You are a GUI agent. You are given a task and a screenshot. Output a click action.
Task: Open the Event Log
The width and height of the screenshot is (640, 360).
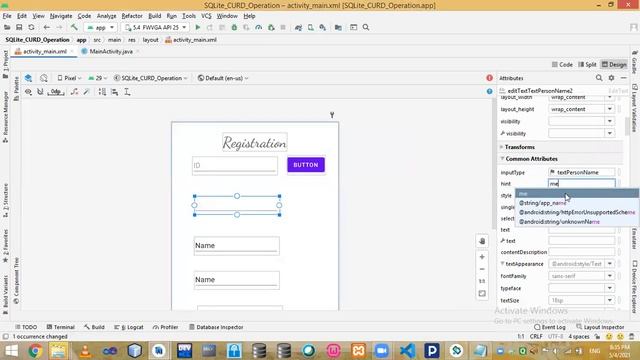[549, 327]
